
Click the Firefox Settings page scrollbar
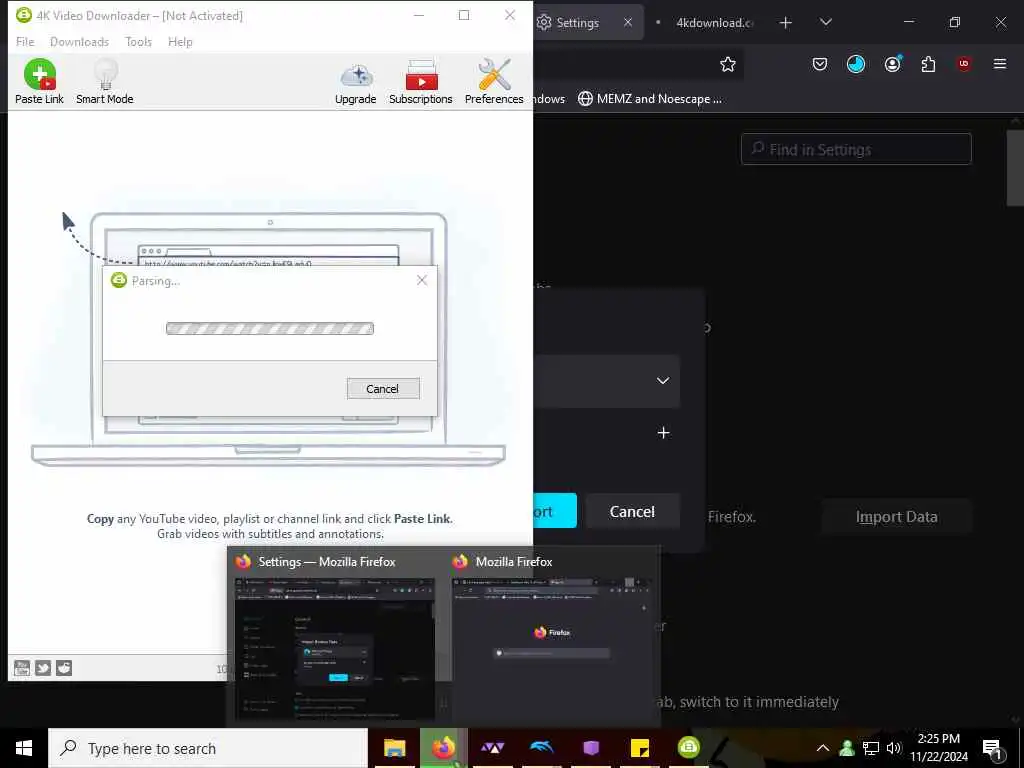pos(1015,168)
